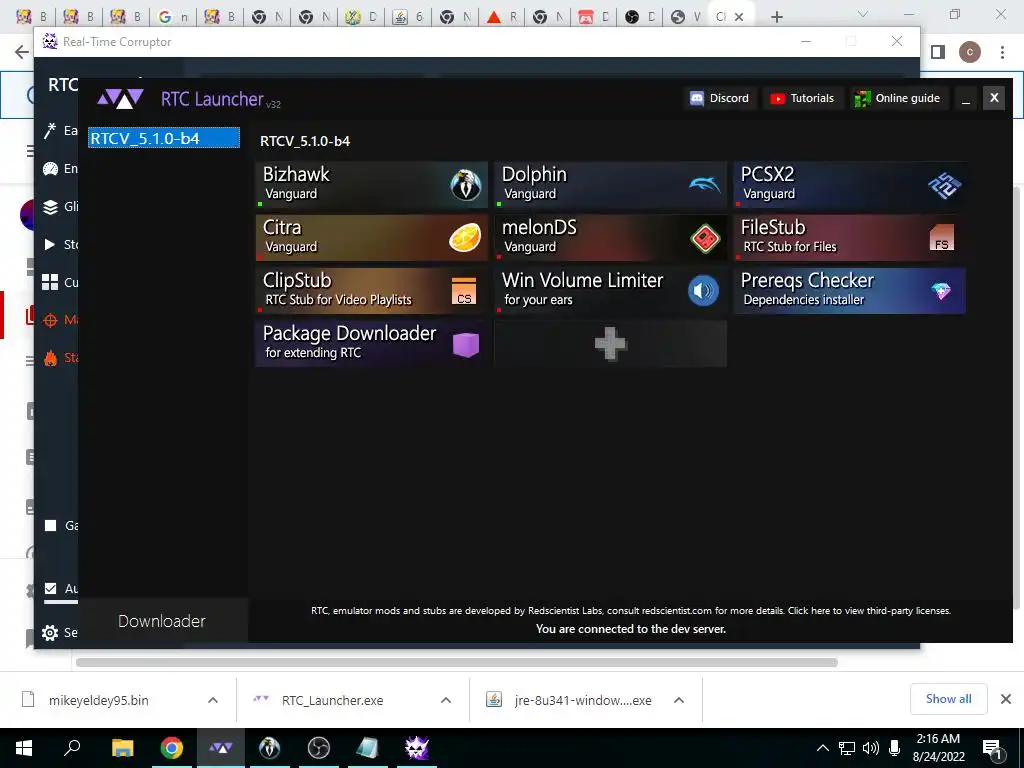
Task: Open File Explorer from taskbar
Action: [122, 748]
